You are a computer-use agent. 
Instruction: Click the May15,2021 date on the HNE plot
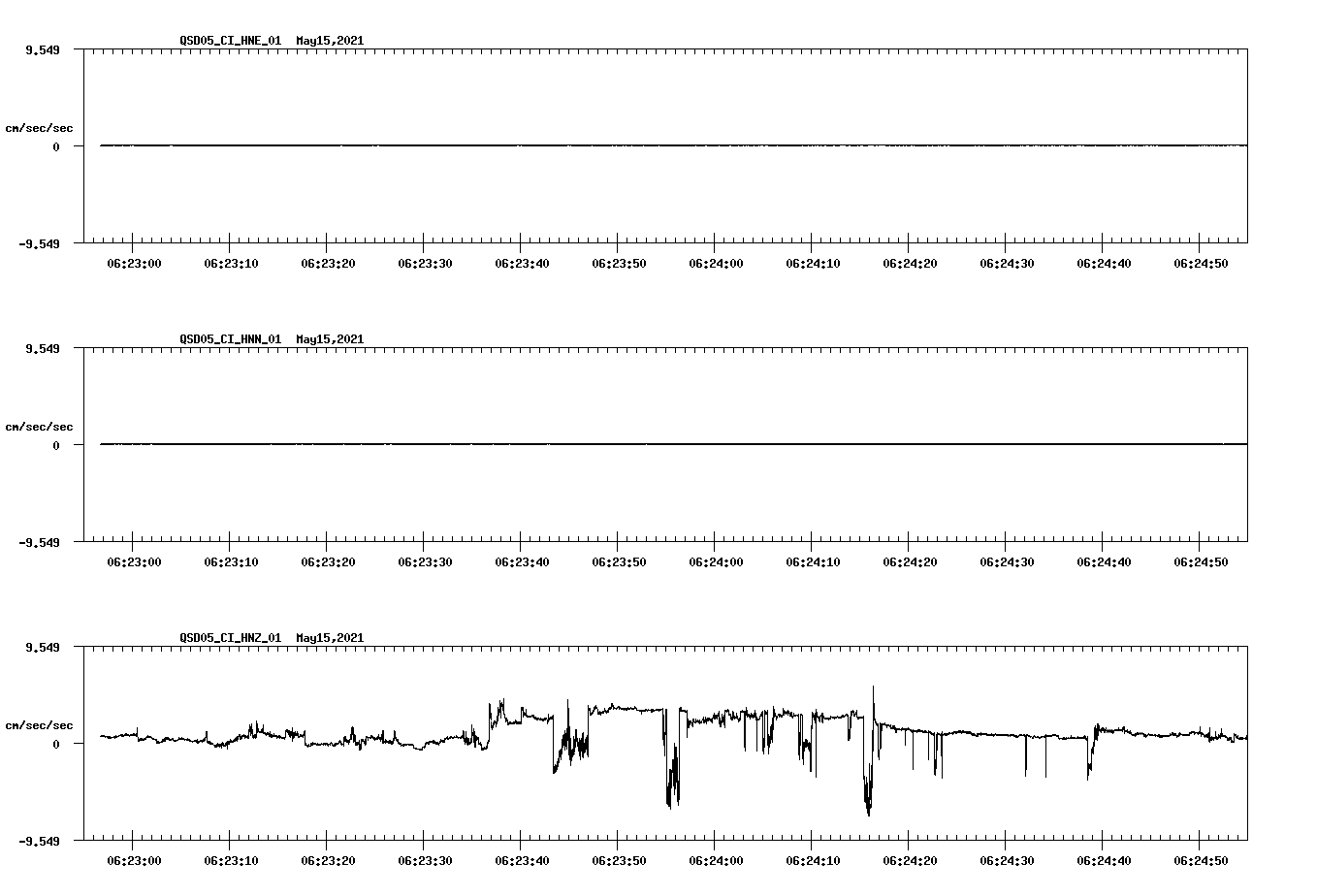pyautogui.click(x=330, y=41)
